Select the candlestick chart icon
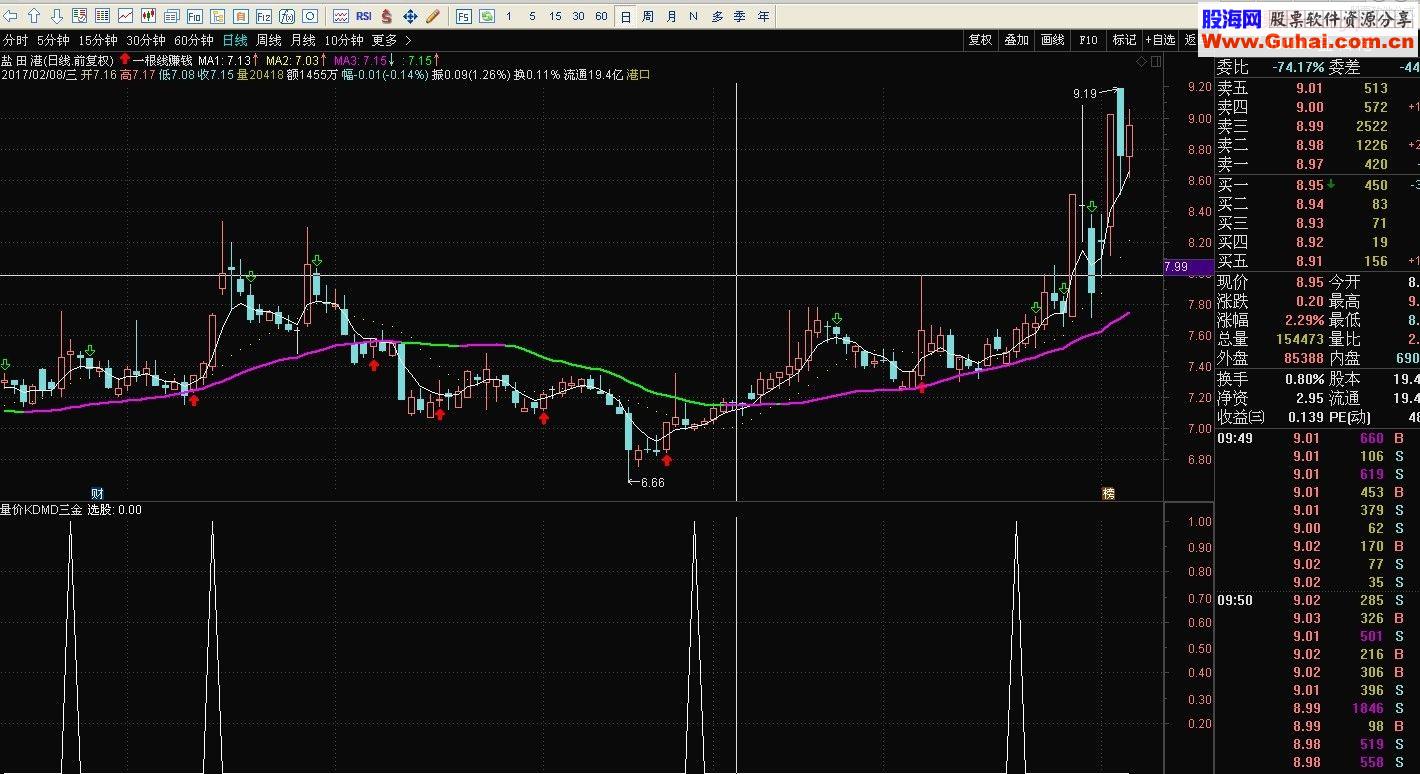Viewport: 1420px width, 774px height. click(x=148, y=16)
